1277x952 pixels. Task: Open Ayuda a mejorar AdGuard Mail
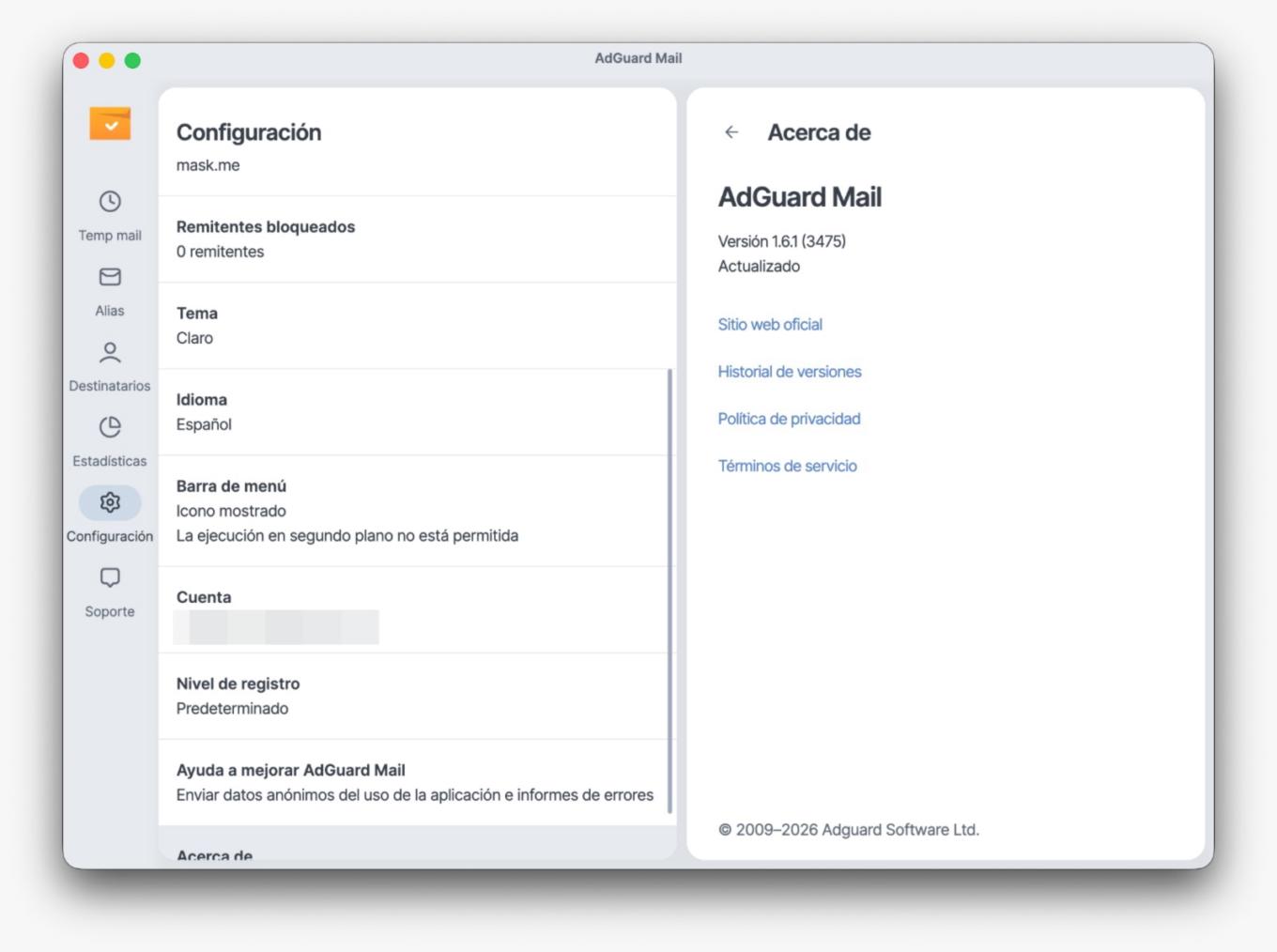(417, 782)
